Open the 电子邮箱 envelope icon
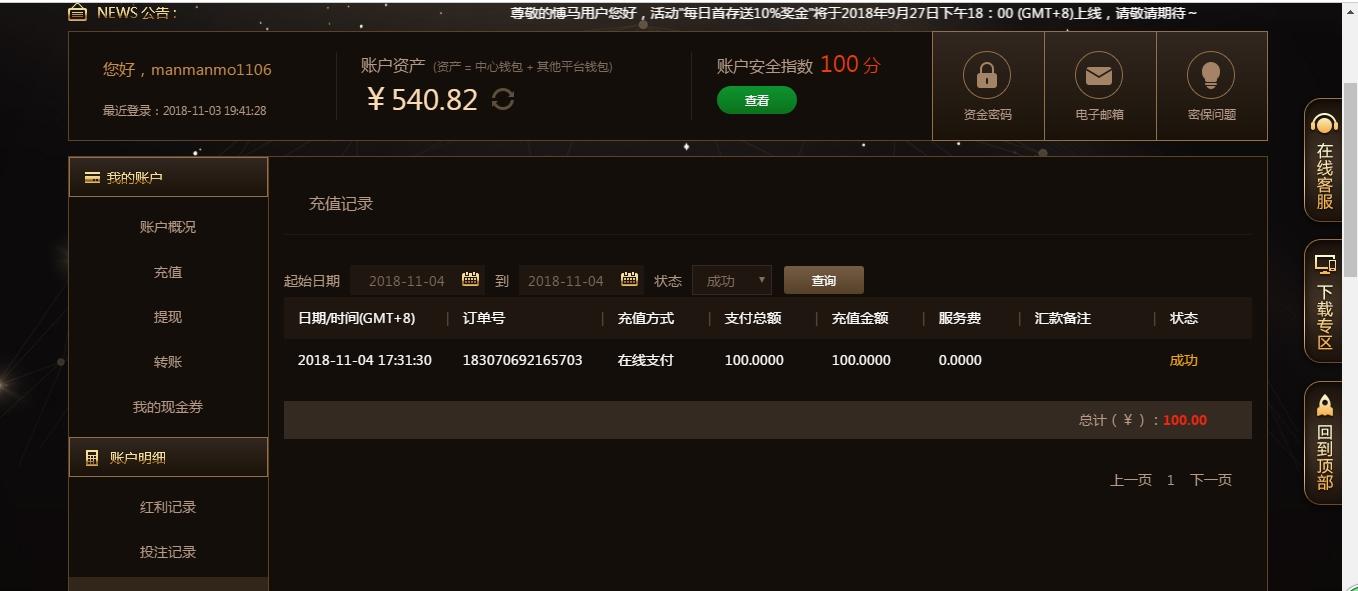Screen dimensions: 1358x591 coord(1099,76)
